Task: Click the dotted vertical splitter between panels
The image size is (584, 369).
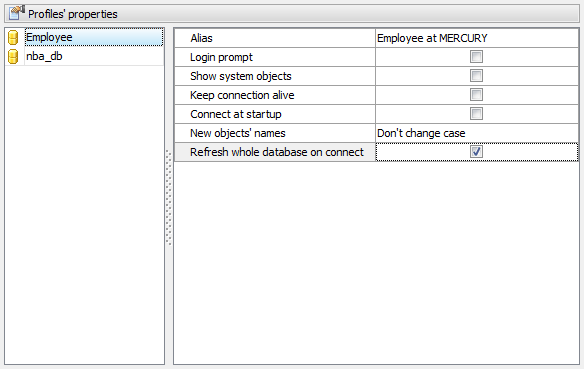Action: coord(169,197)
